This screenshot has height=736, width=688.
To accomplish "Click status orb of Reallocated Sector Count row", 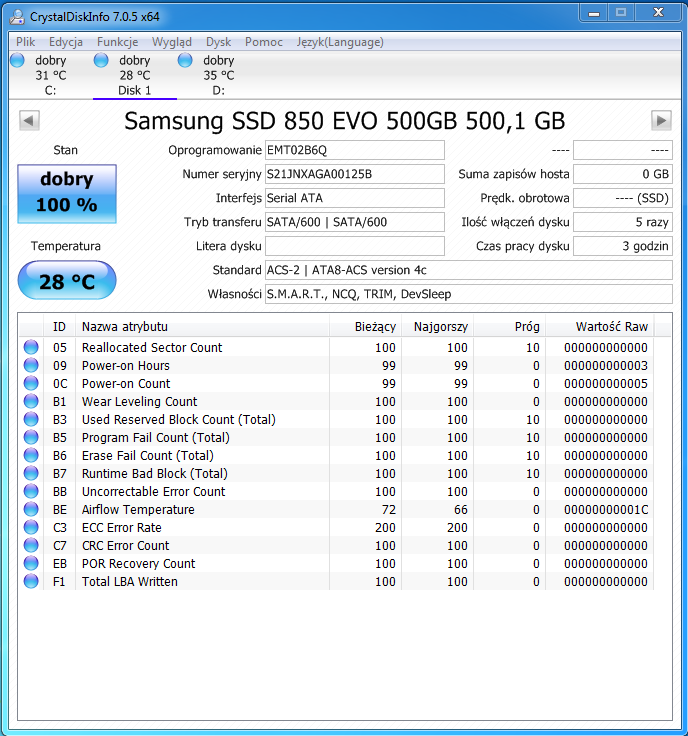I will [31, 347].
